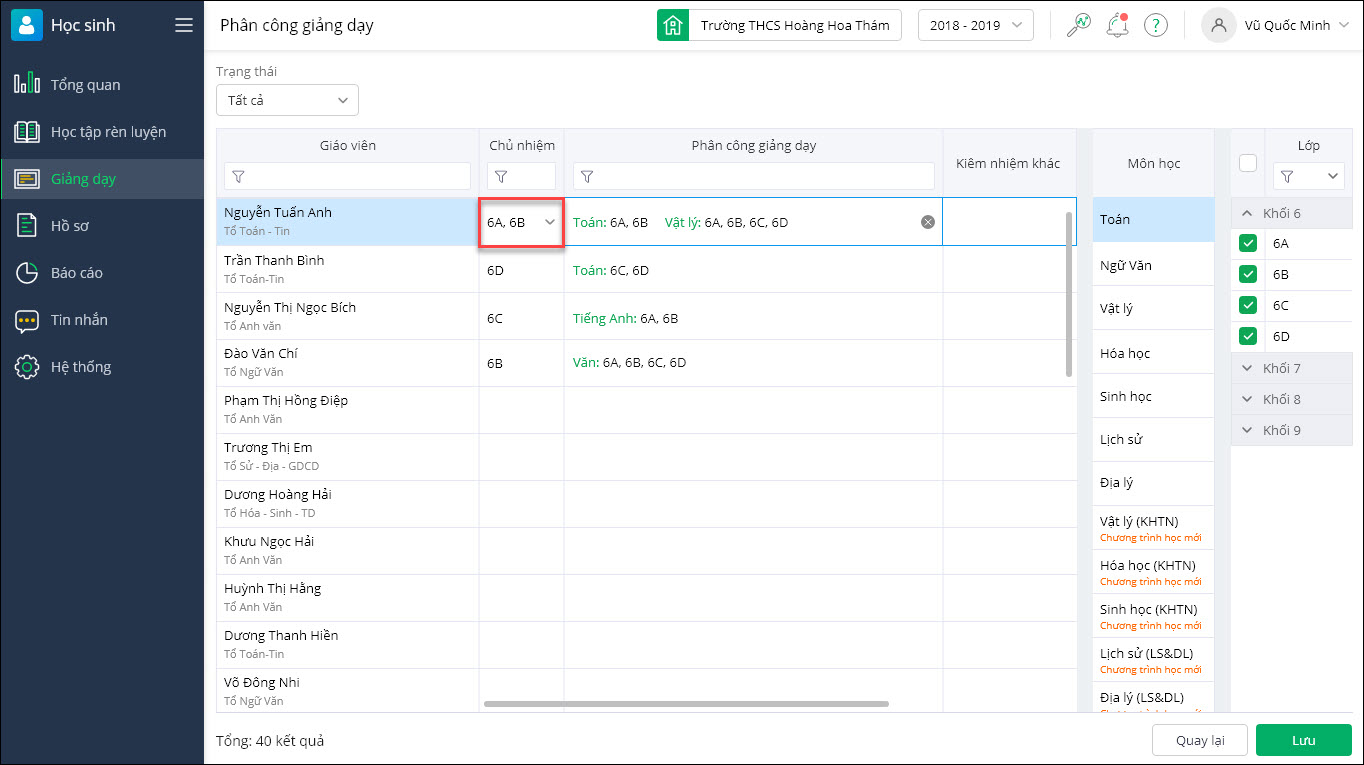Click the user avatar icon

coord(1218,26)
